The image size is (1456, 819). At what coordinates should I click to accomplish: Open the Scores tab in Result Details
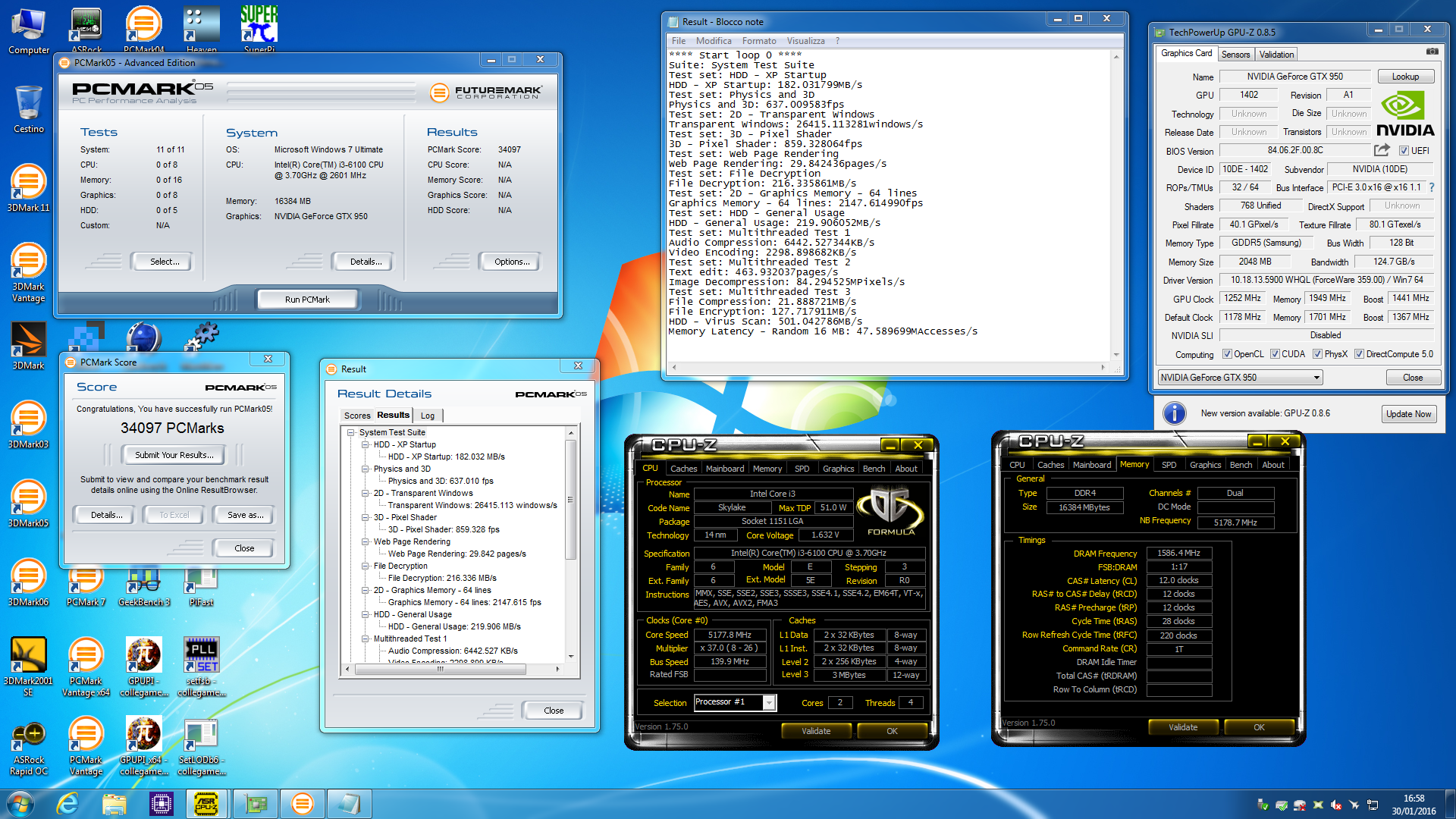(x=357, y=416)
